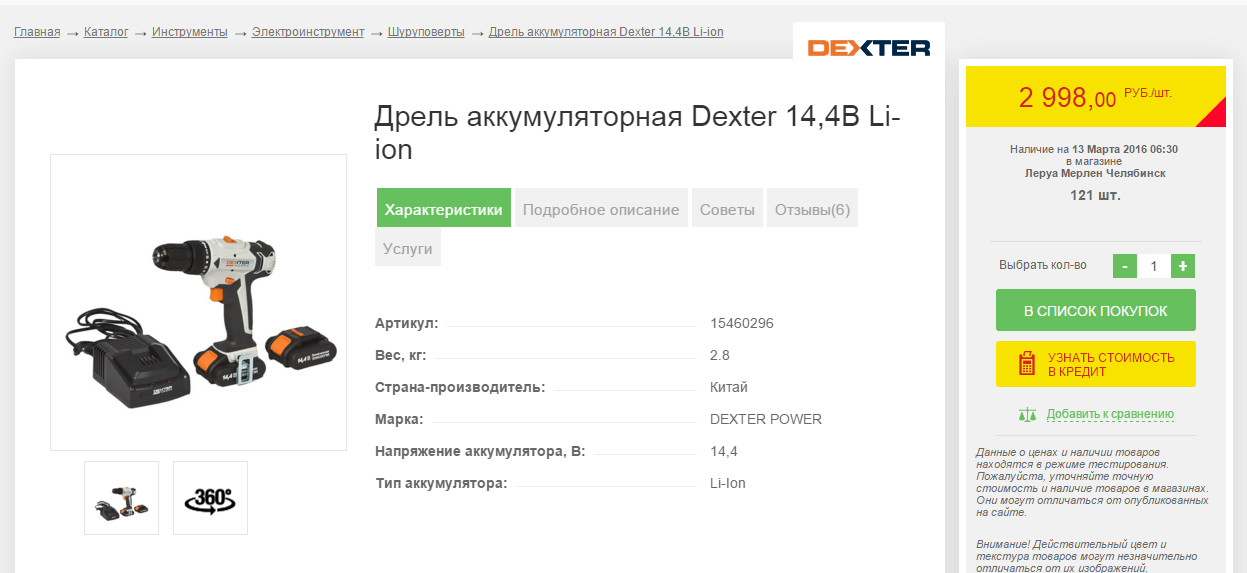The height and width of the screenshot is (573, 1247).
Task: Click the Напряжение аккумулятора, В label
Action: pos(479,451)
